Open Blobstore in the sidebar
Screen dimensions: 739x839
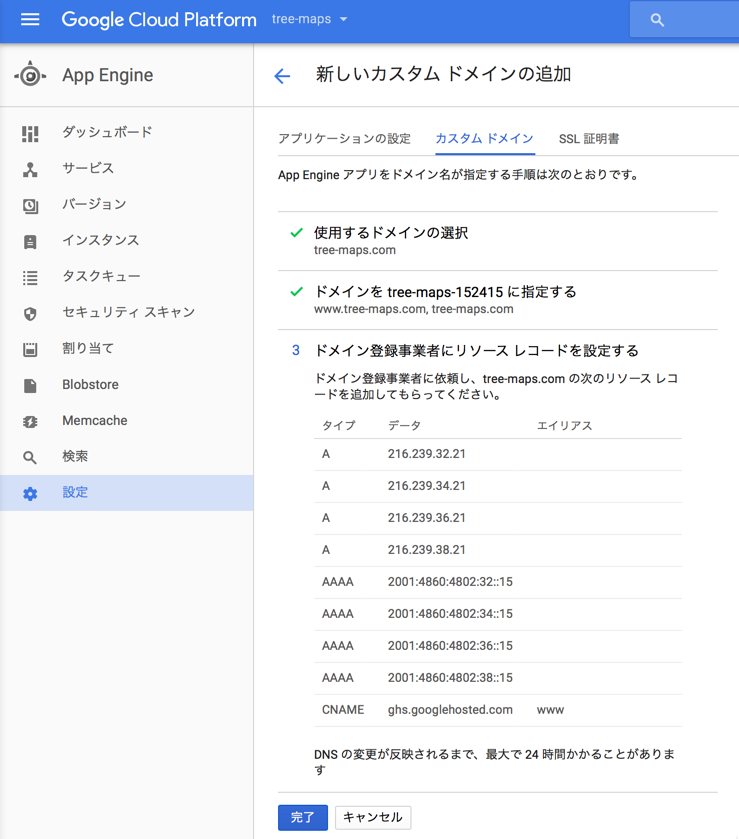(90, 384)
